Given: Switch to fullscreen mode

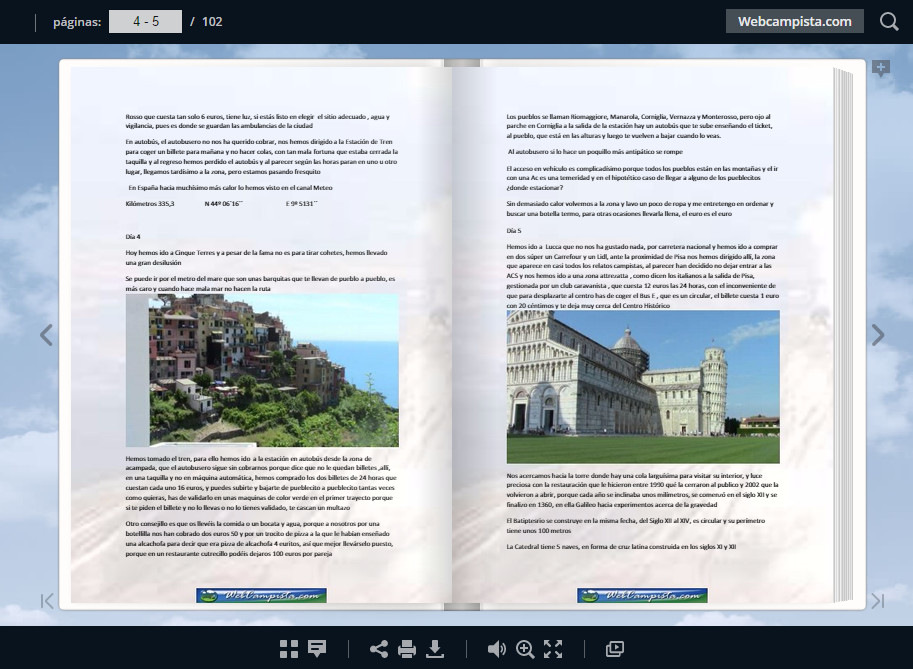Looking at the screenshot, I should click(x=553, y=649).
